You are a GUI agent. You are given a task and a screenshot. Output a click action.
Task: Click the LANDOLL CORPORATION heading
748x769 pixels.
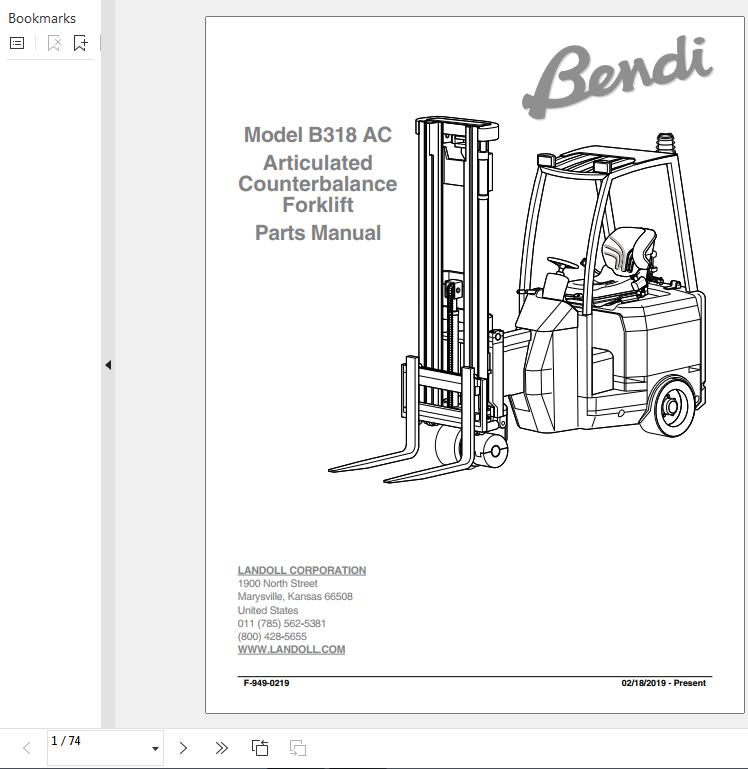302,570
